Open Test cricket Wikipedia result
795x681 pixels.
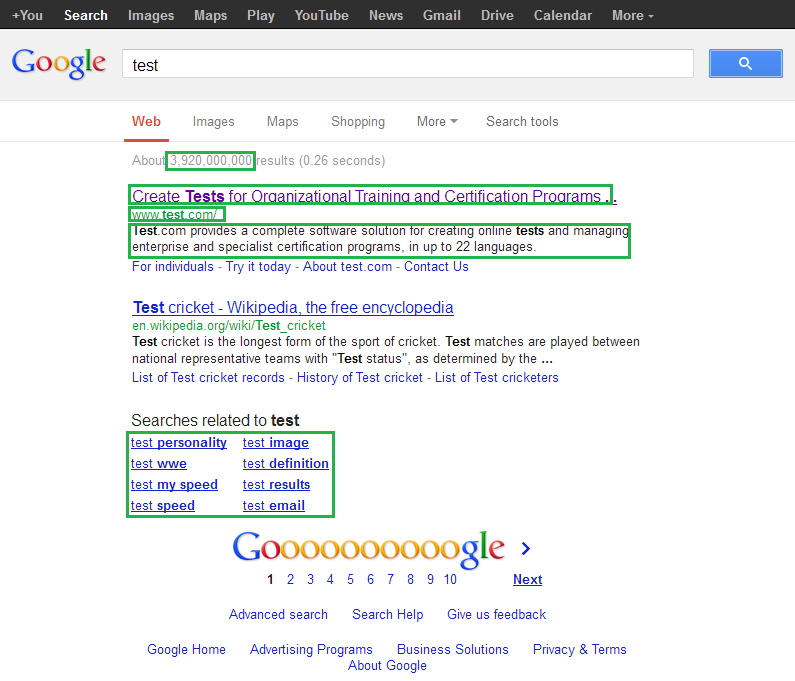click(293, 307)
